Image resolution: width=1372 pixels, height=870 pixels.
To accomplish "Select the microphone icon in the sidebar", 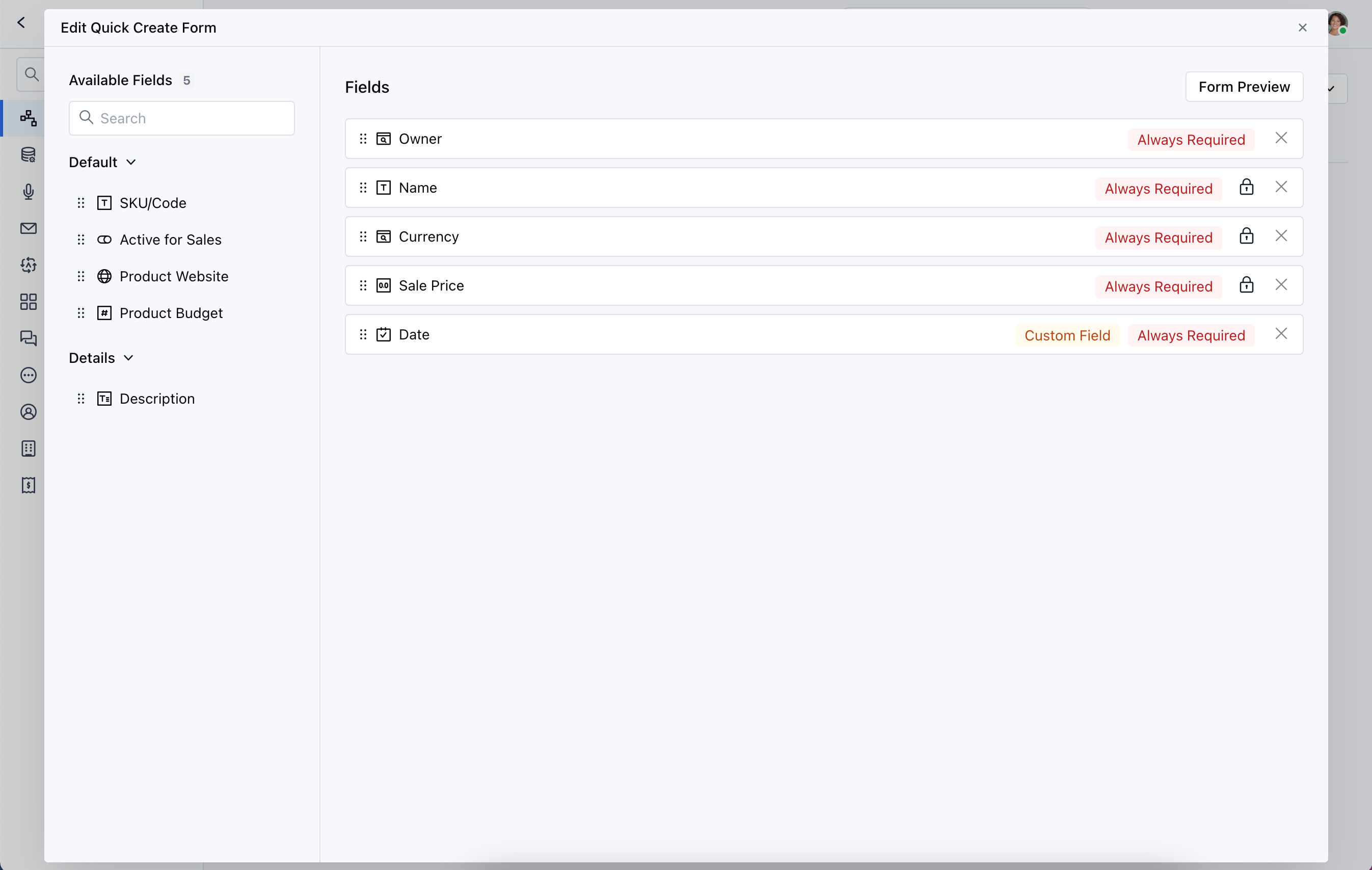I will click(x=29, y=192).
